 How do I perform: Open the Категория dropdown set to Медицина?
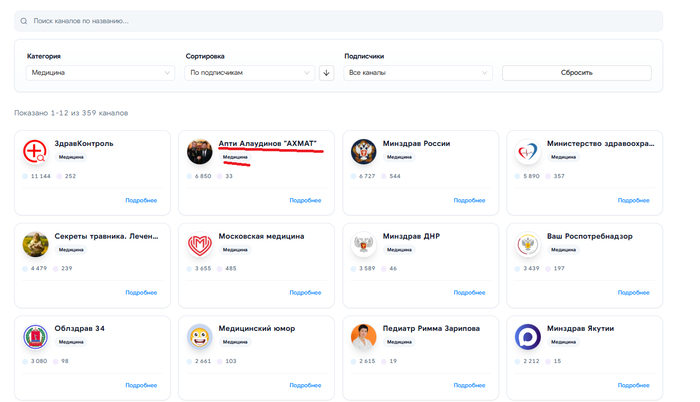(x=100, y=73)
